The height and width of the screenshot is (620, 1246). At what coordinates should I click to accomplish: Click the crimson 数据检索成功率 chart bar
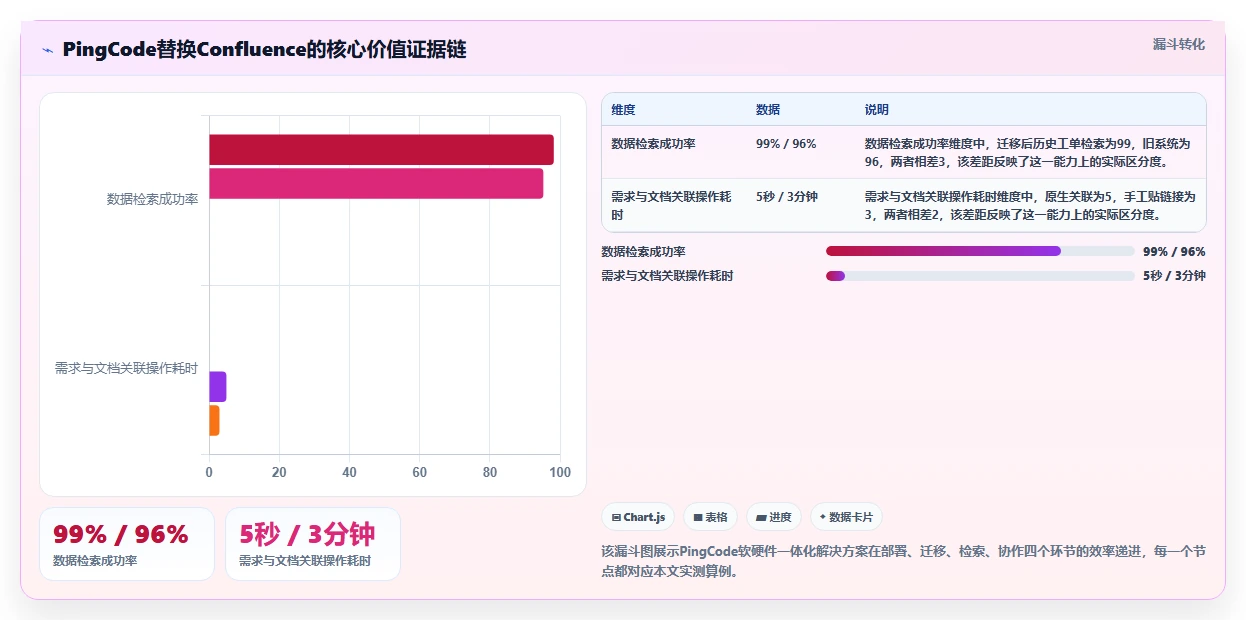(x=381, y=150)
